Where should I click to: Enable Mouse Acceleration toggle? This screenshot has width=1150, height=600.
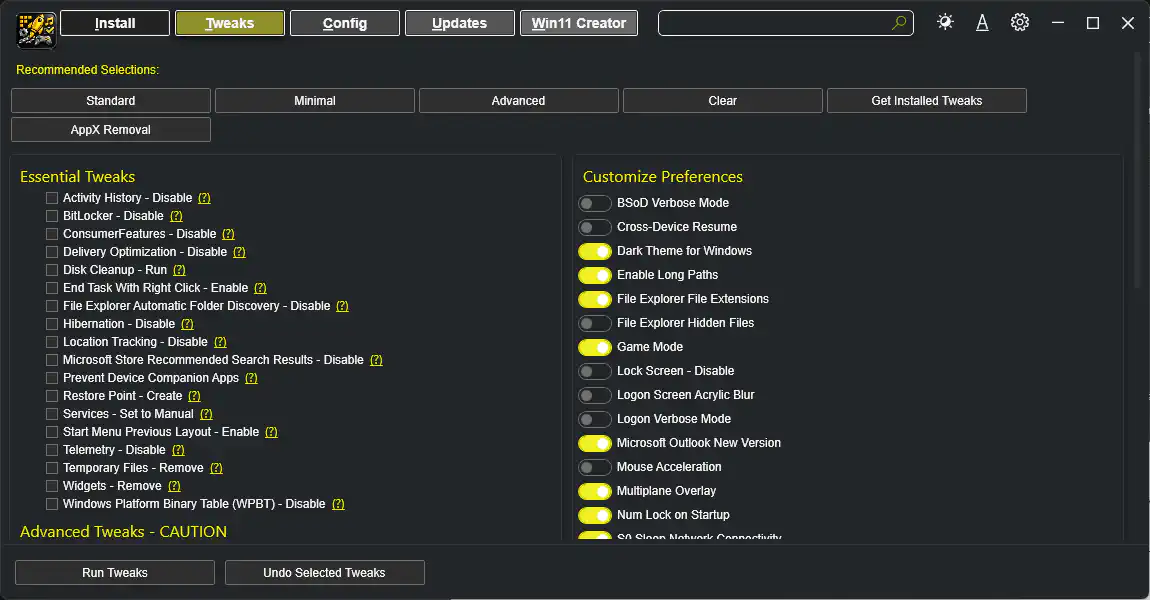(595, 467)
